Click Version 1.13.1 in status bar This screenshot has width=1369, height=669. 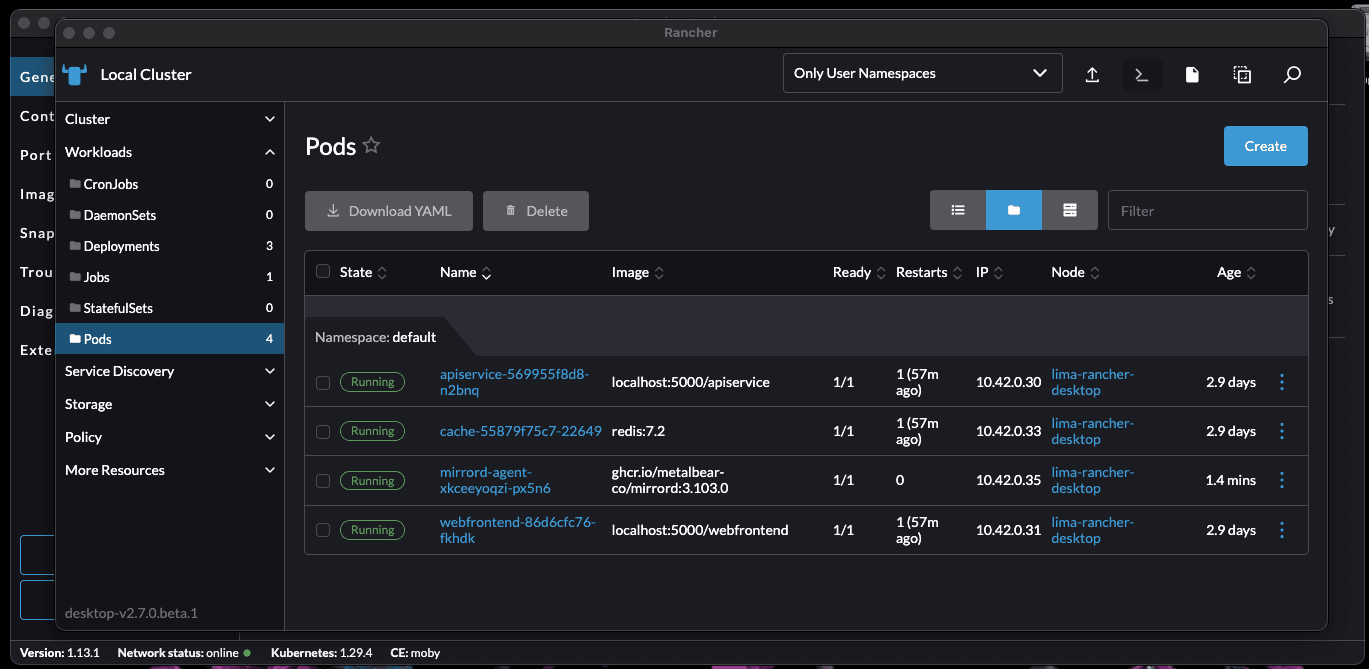60,653
